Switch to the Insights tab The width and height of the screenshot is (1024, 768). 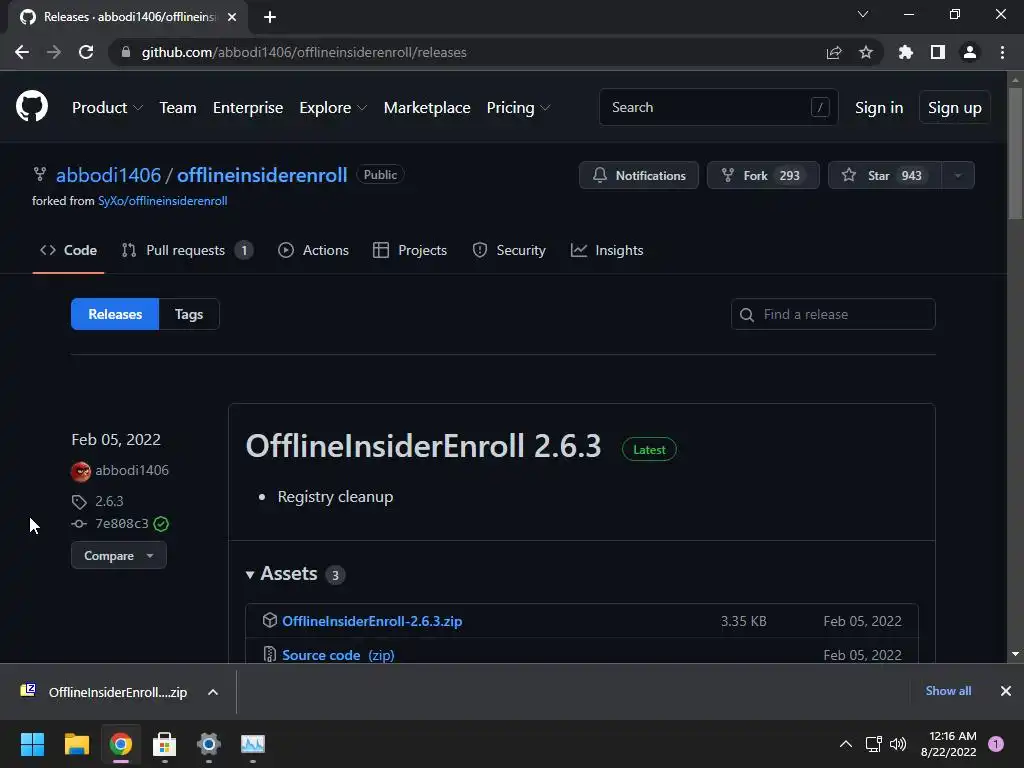pyautogui.click(x=607, y=250)
